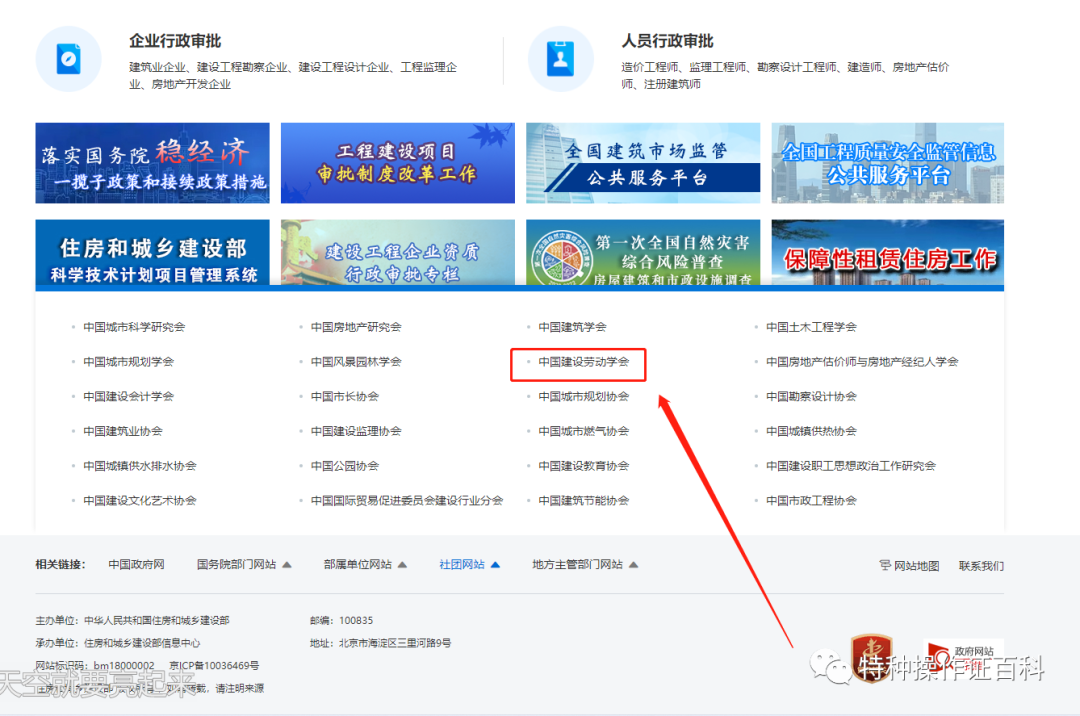Select 中国国际贸易促进委员会建设行业分会
This screenshot has width=1080, height=716.
(x=406, y=501)
